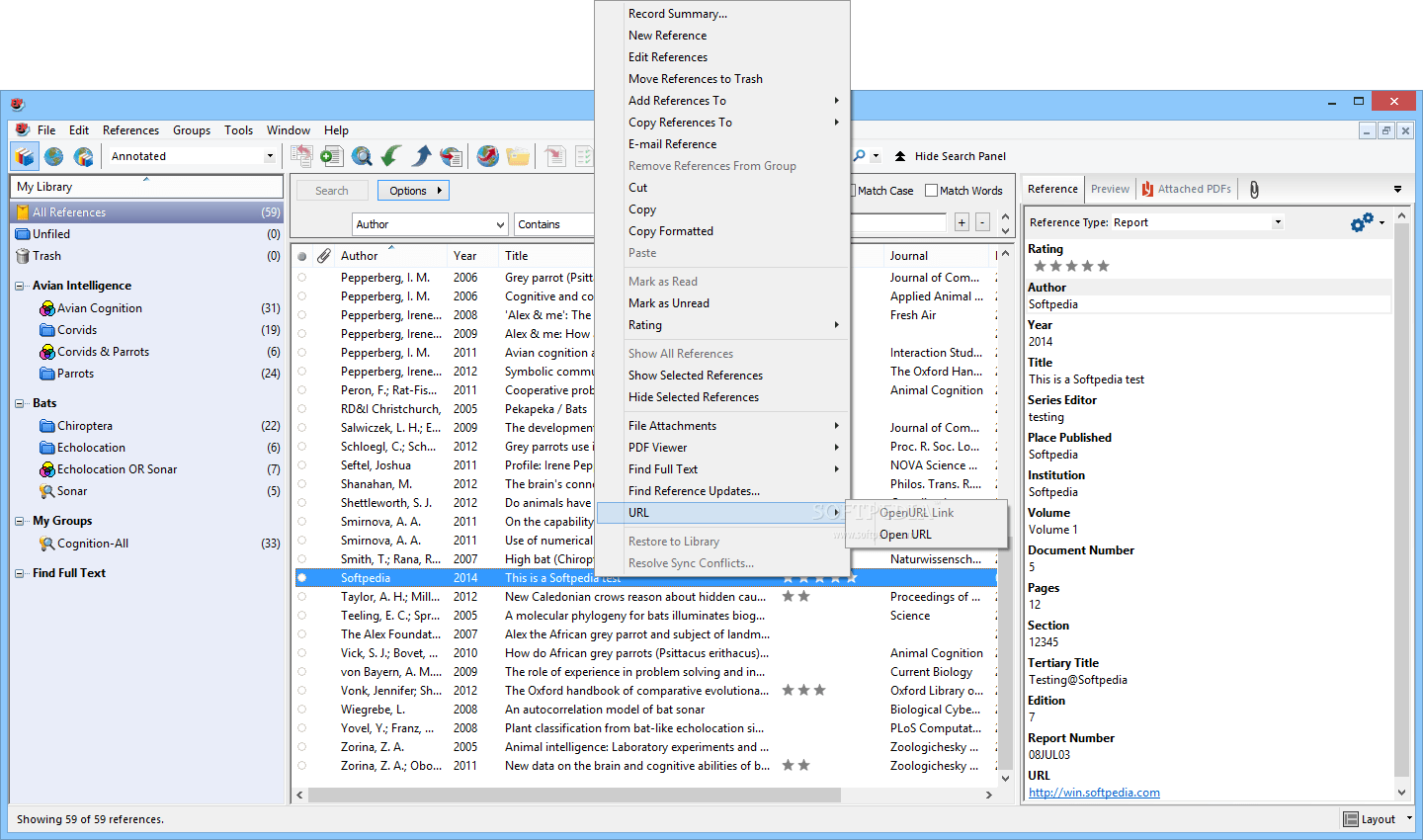Open the Annotated style dropdown

point(269,155)
